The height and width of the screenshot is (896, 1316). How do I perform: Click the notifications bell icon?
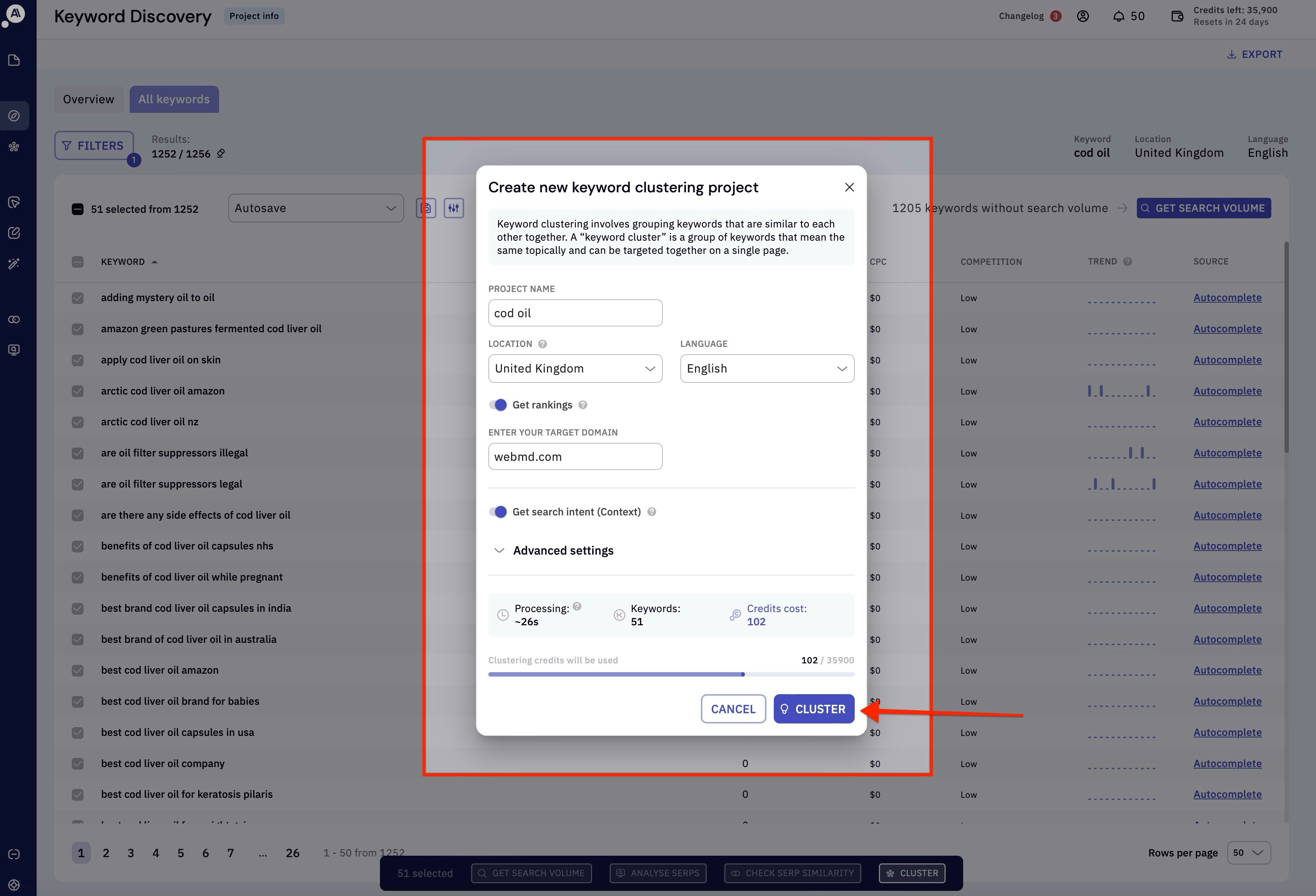[1119, 16]
